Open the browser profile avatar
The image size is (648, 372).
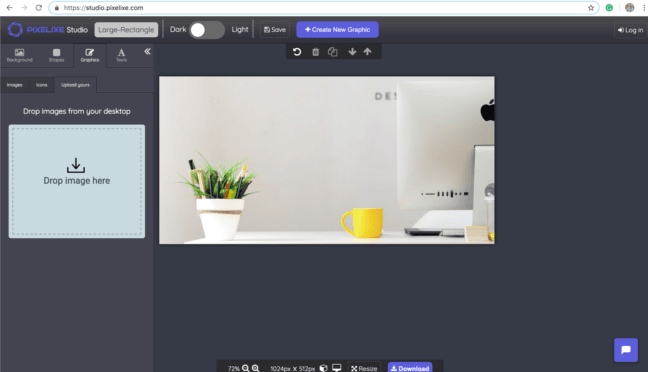(629, 7)
